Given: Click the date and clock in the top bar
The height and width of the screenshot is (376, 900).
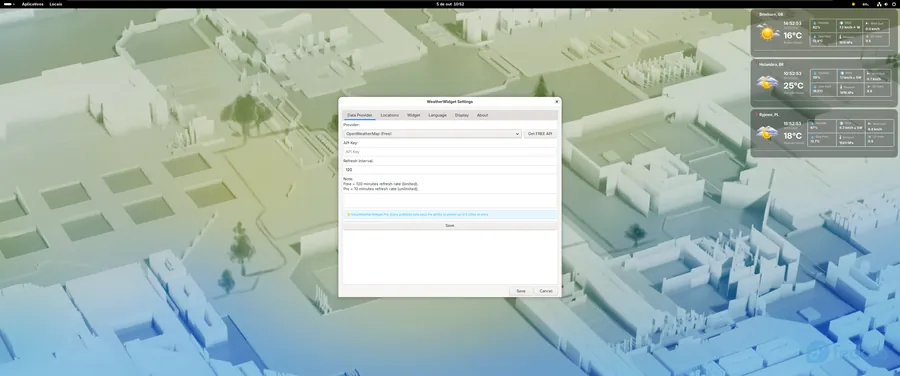Looking at the screenshot, I should click(450, 4).
